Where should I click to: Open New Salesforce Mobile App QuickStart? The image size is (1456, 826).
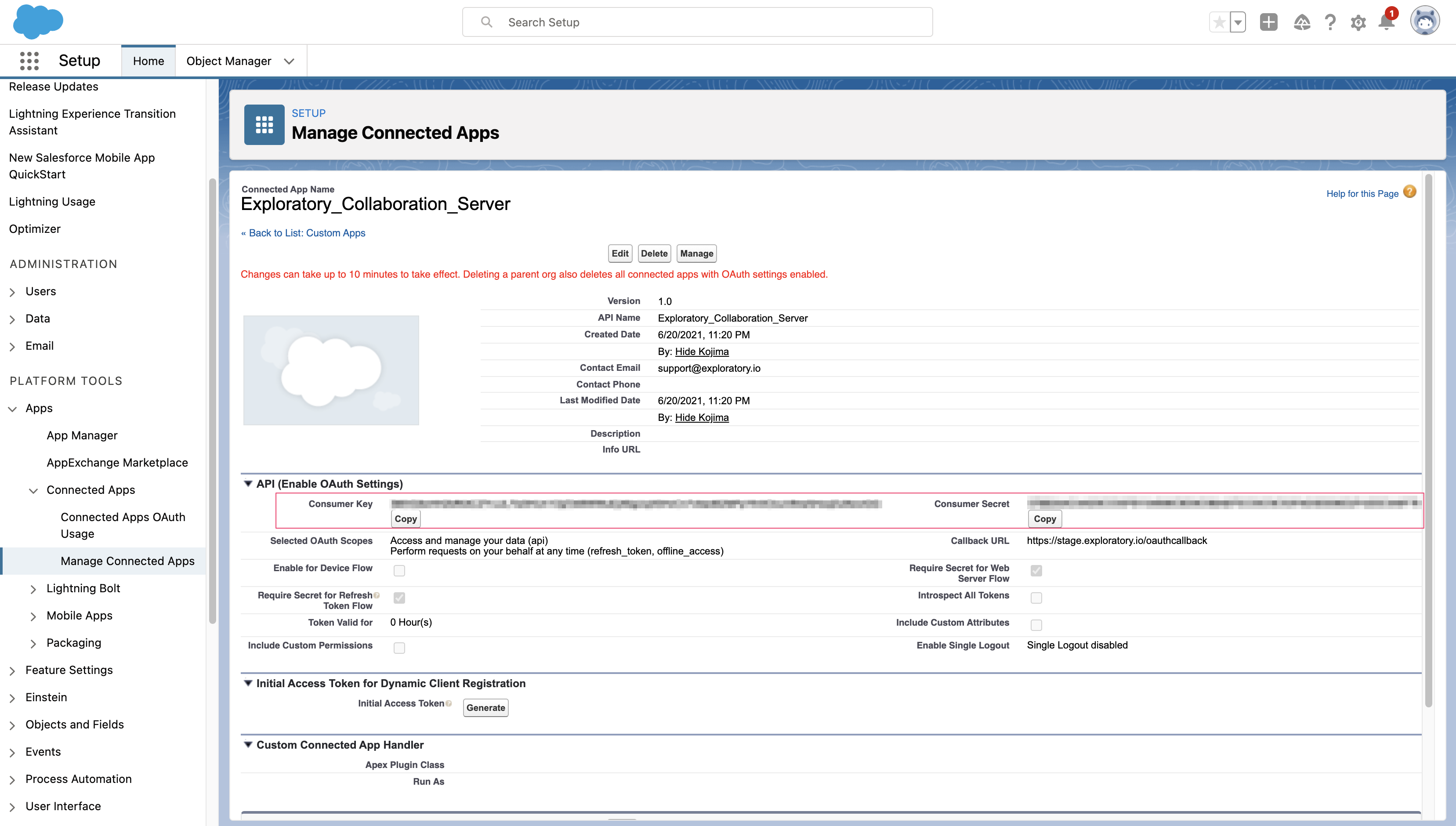82,166
